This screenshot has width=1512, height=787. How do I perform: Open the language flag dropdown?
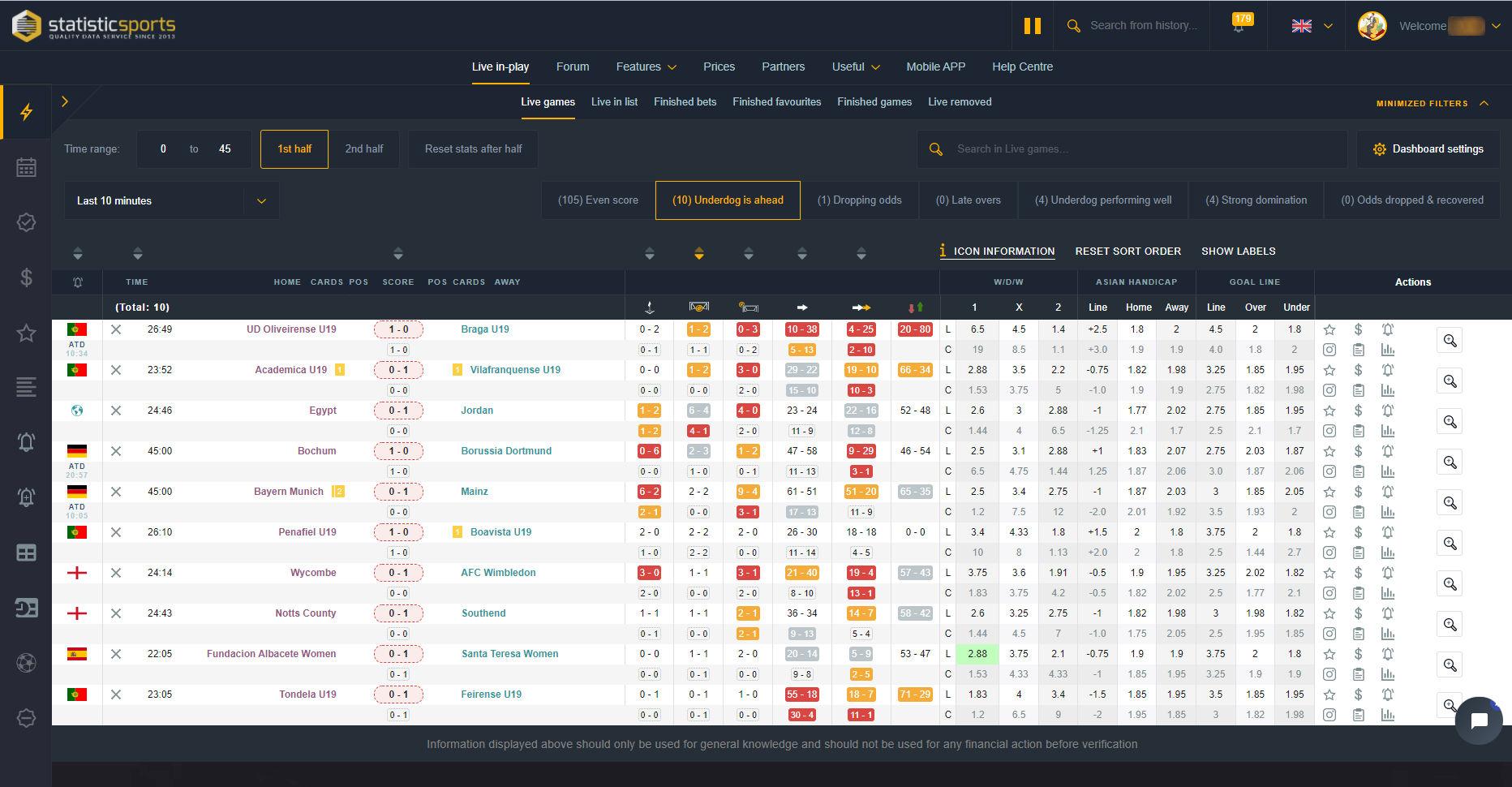coord(1312,26)
